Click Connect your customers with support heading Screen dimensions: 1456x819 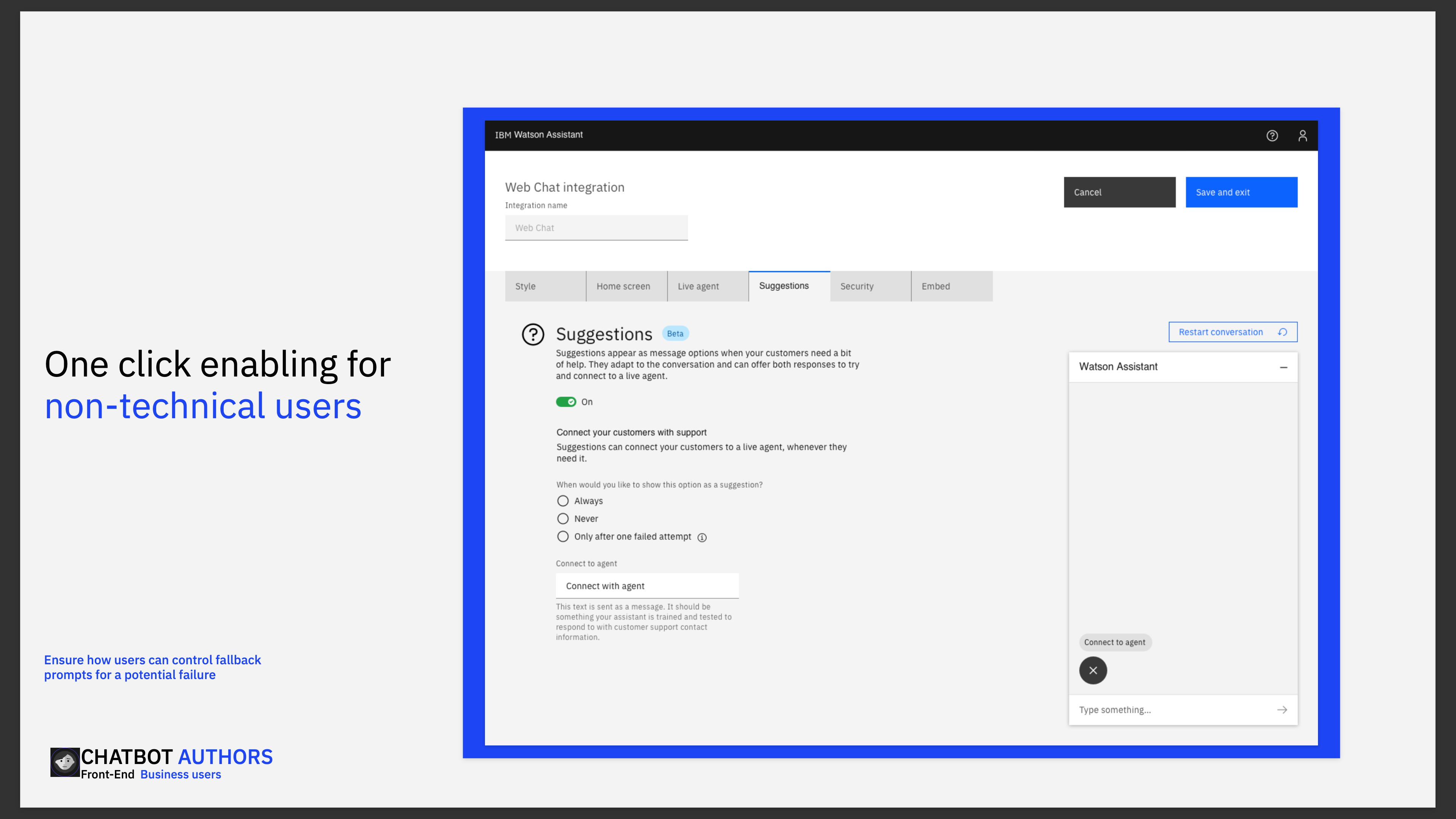click(631, 432)
